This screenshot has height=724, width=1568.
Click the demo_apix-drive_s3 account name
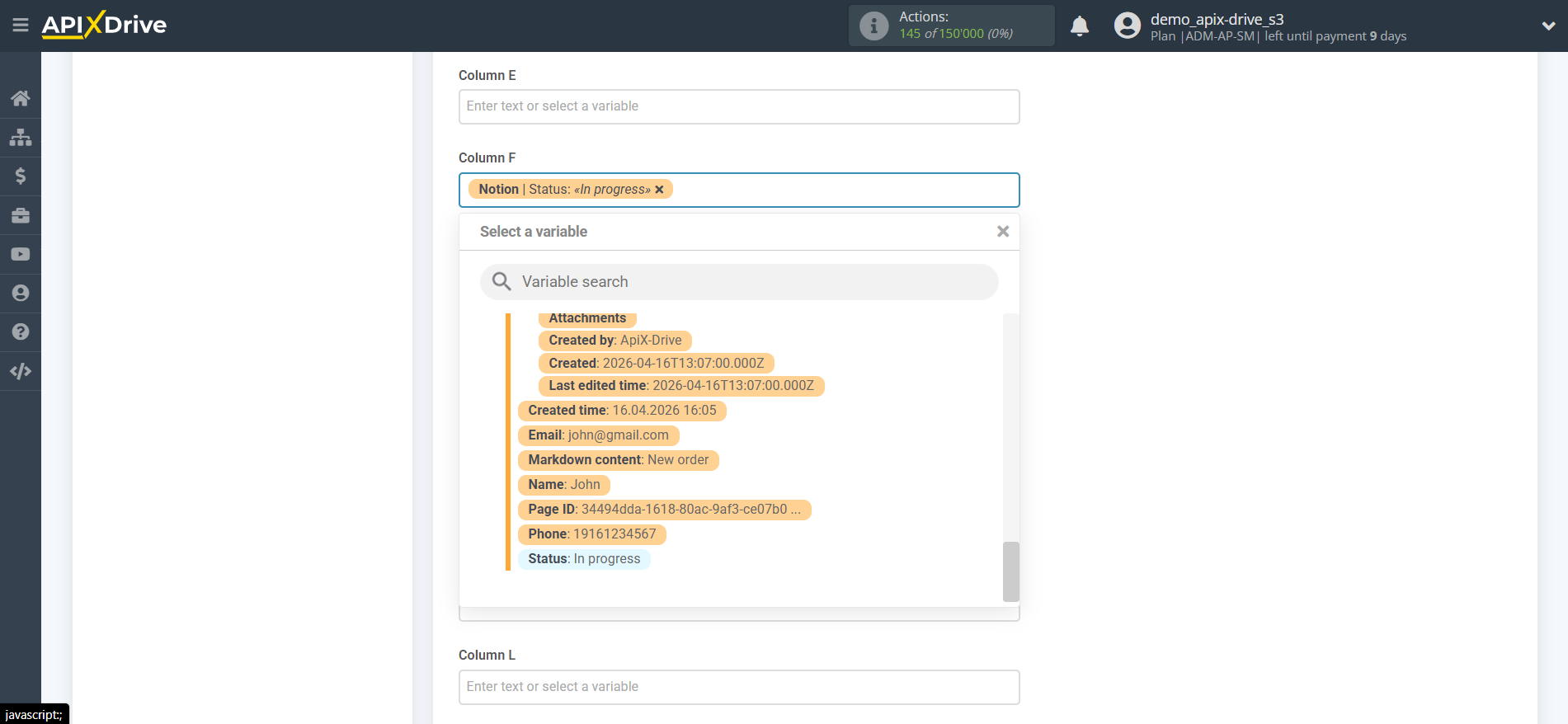pos(1217,19)
